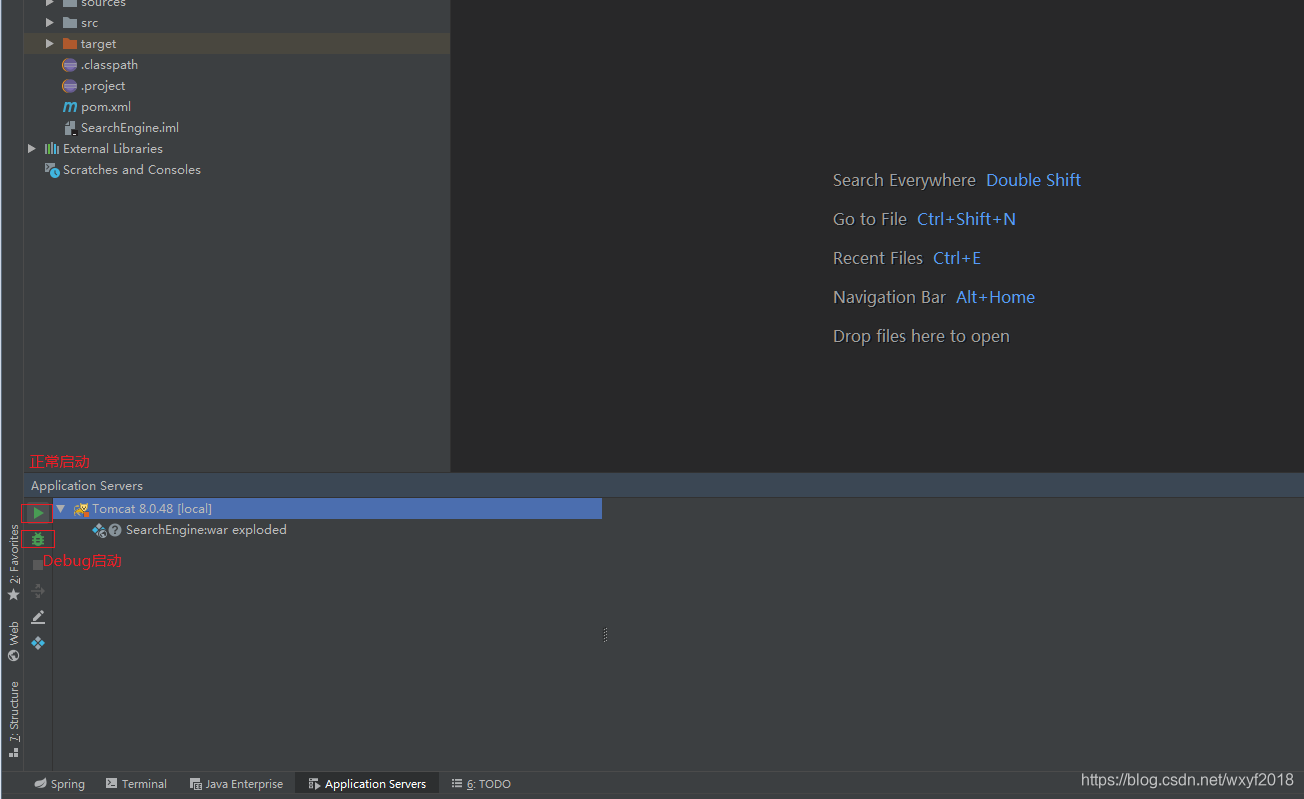The image size is (1304, 799).
Task: Open artifacts settings with blue diamonds icon
Action: pos(38,643)
